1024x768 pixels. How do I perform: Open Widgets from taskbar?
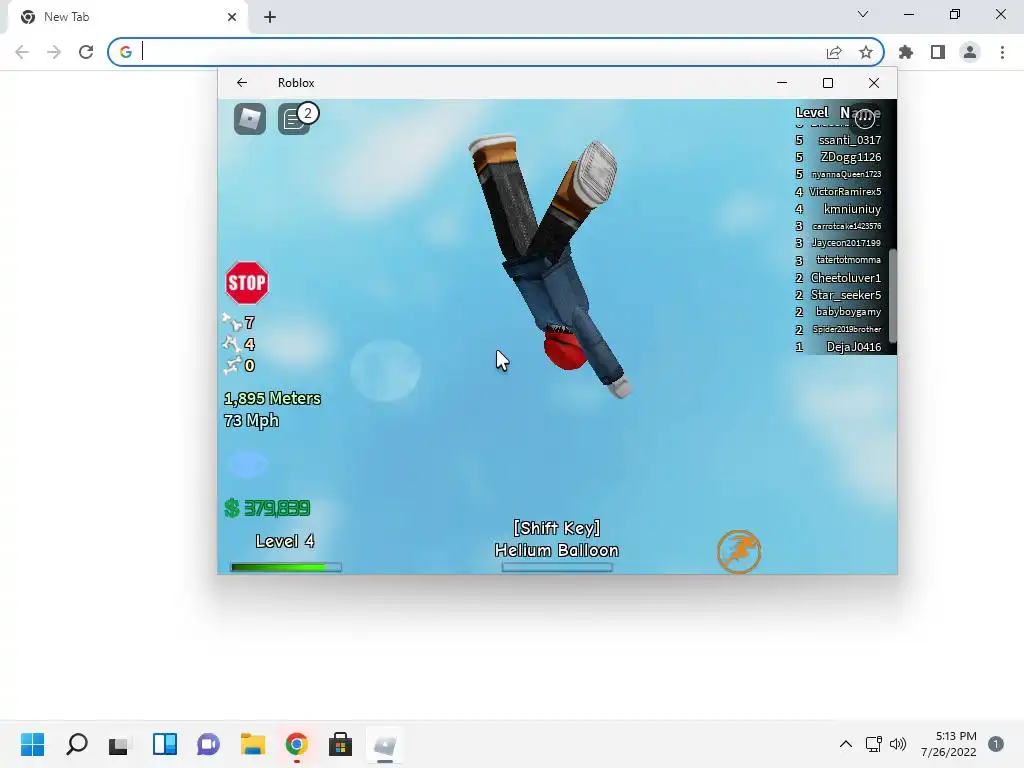165,744
